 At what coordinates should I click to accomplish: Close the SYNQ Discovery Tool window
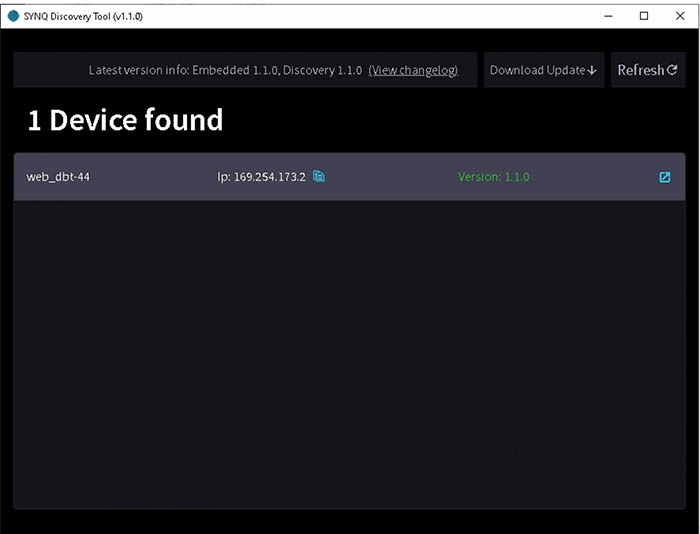click(679, 16)
